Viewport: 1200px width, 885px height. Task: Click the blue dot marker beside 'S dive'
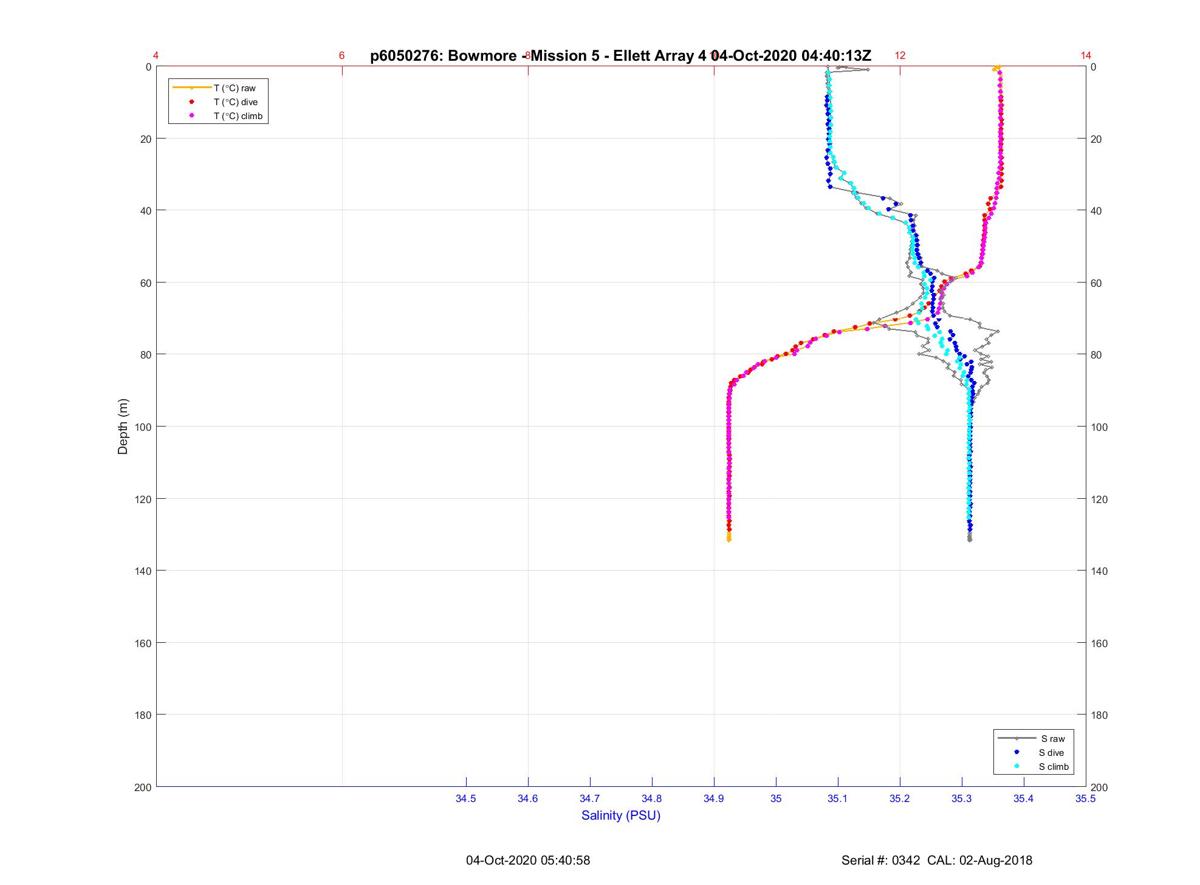(1017, 752)
